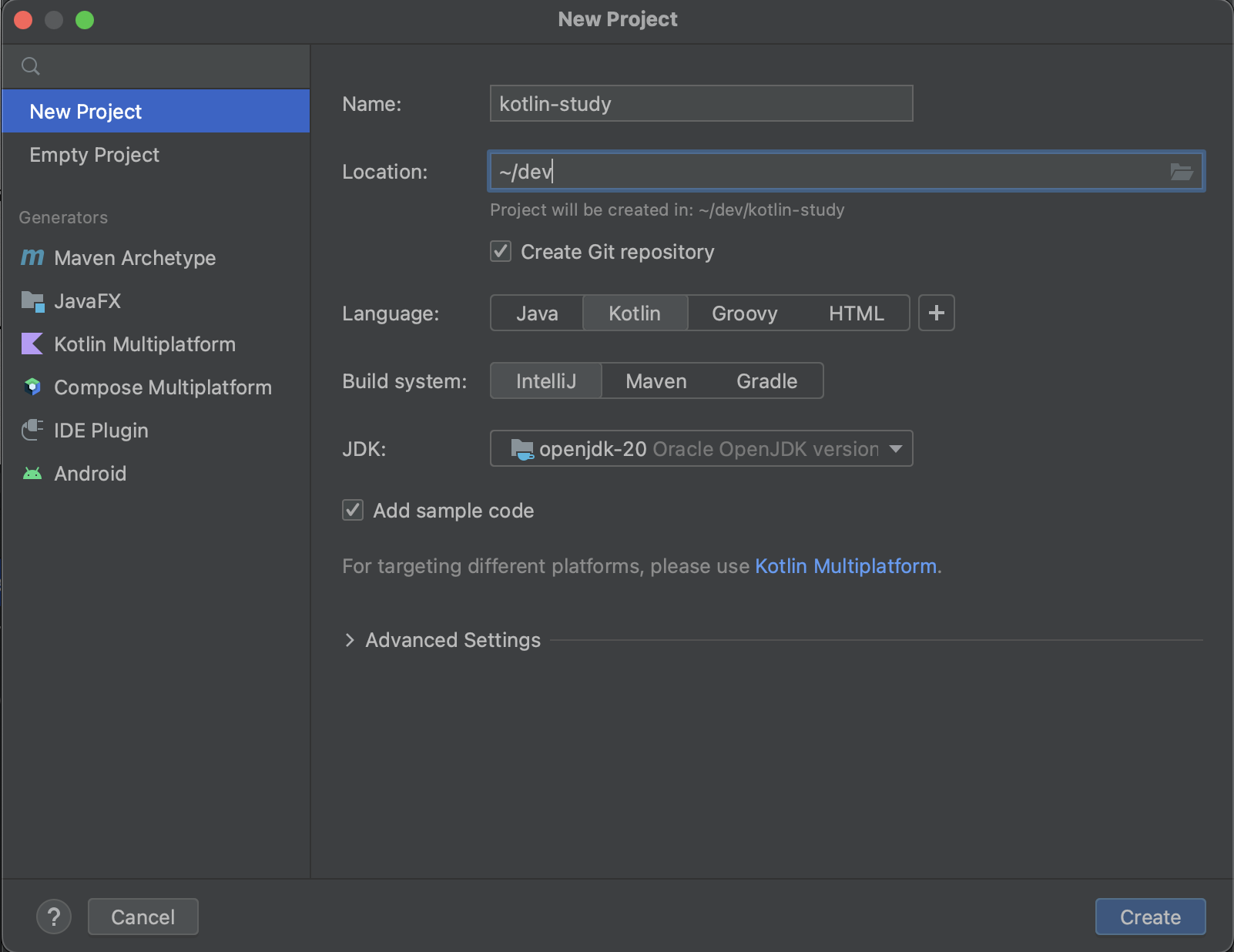1234x952 pixels.
Task: Click the plus icon to add language
Action: click(x=936, y=313)
